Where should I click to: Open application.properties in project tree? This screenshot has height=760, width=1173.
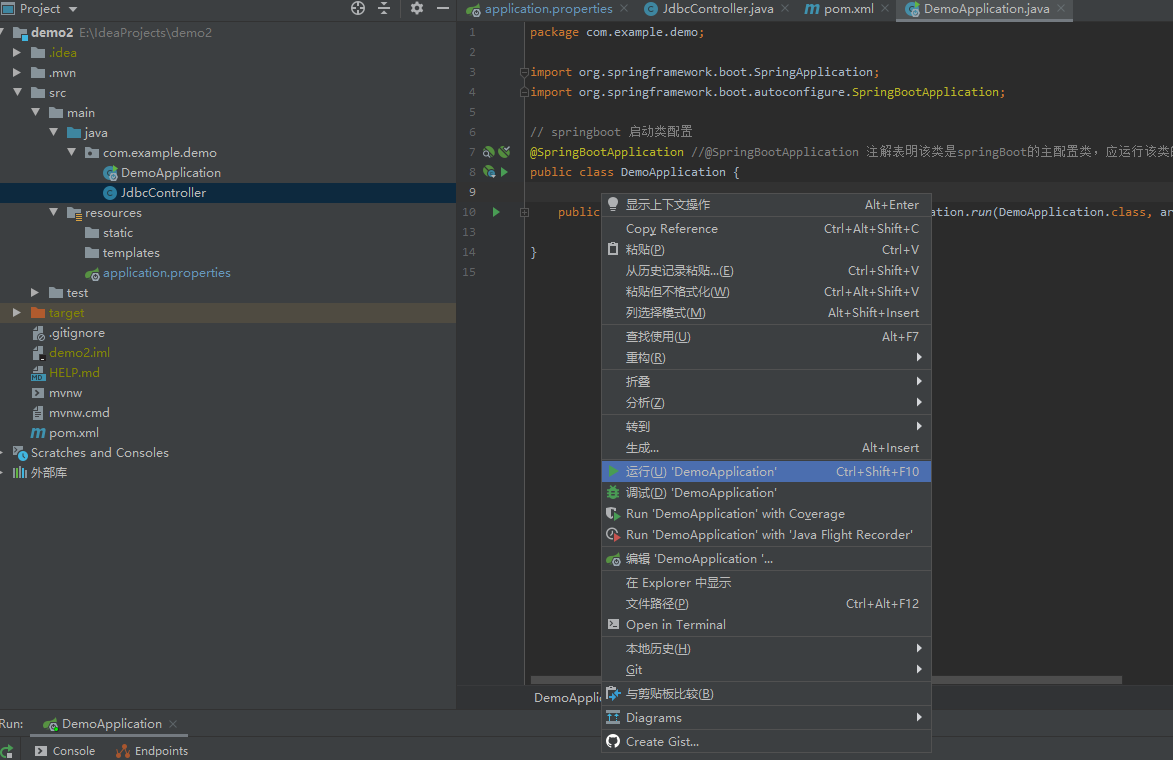[166, 273]
